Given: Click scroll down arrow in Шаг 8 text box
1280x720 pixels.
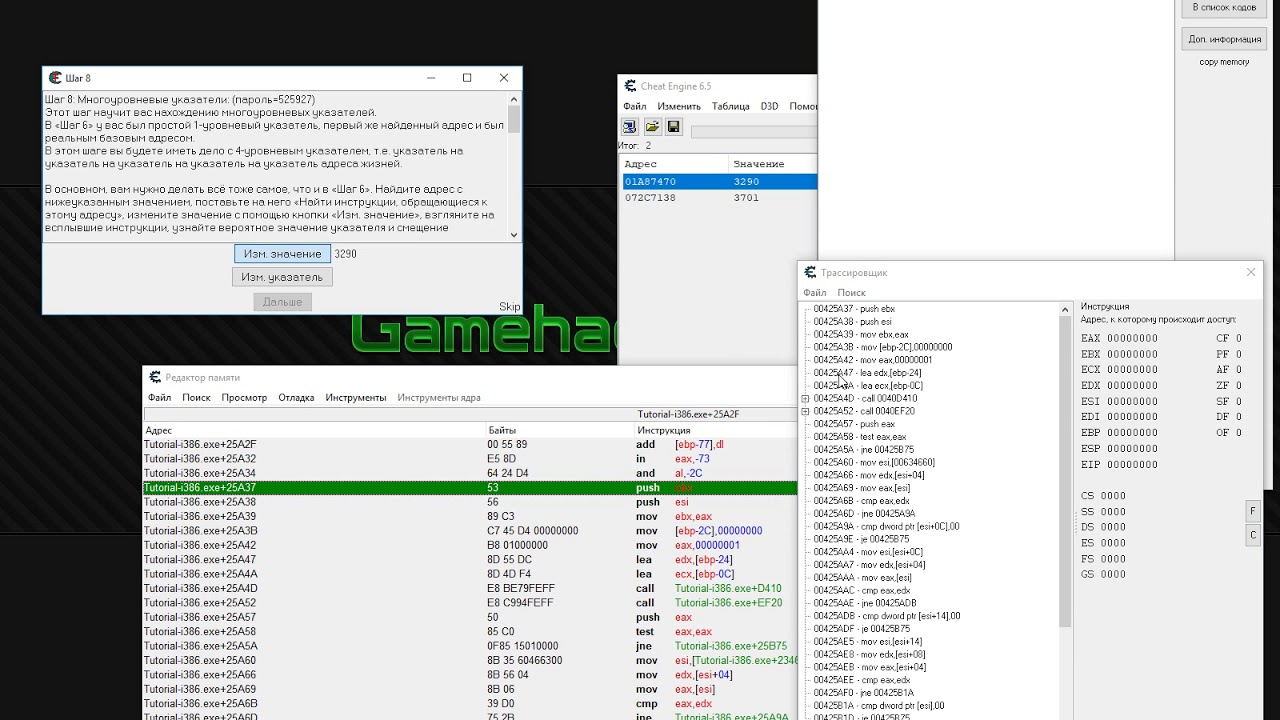Looking at the screenshot, I should pos(515,235).
